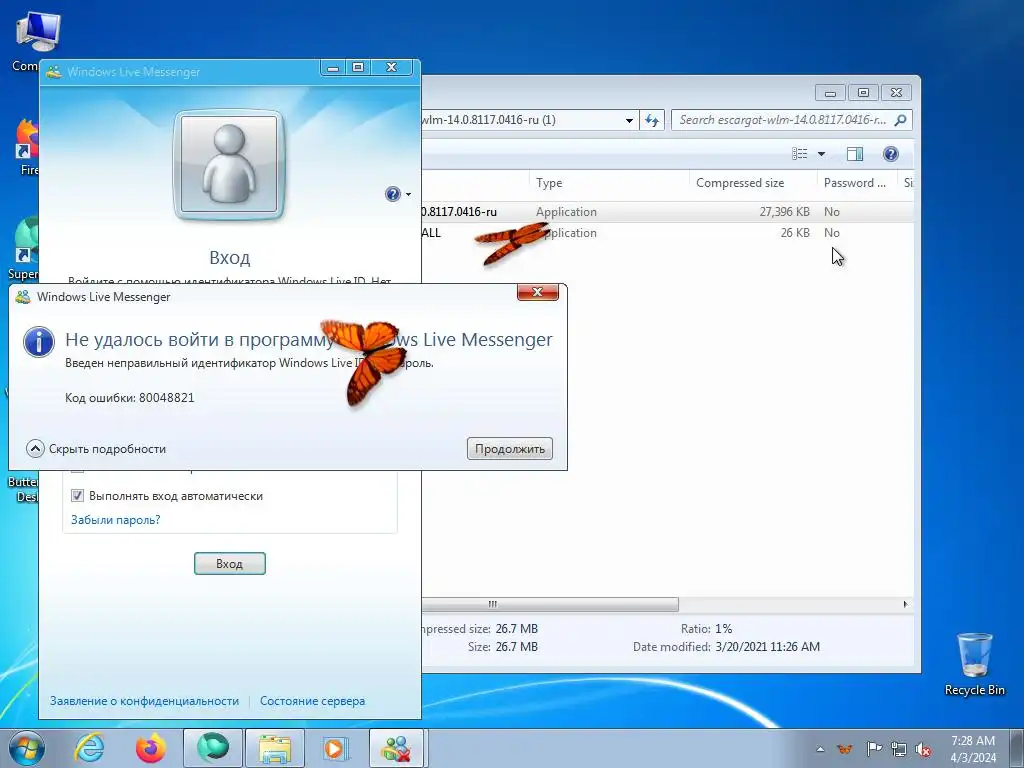The image size is (1024, 768).
Task: Open Windows Media Player from taskbar
Action: pyautogui.click(x=336, y=748)
